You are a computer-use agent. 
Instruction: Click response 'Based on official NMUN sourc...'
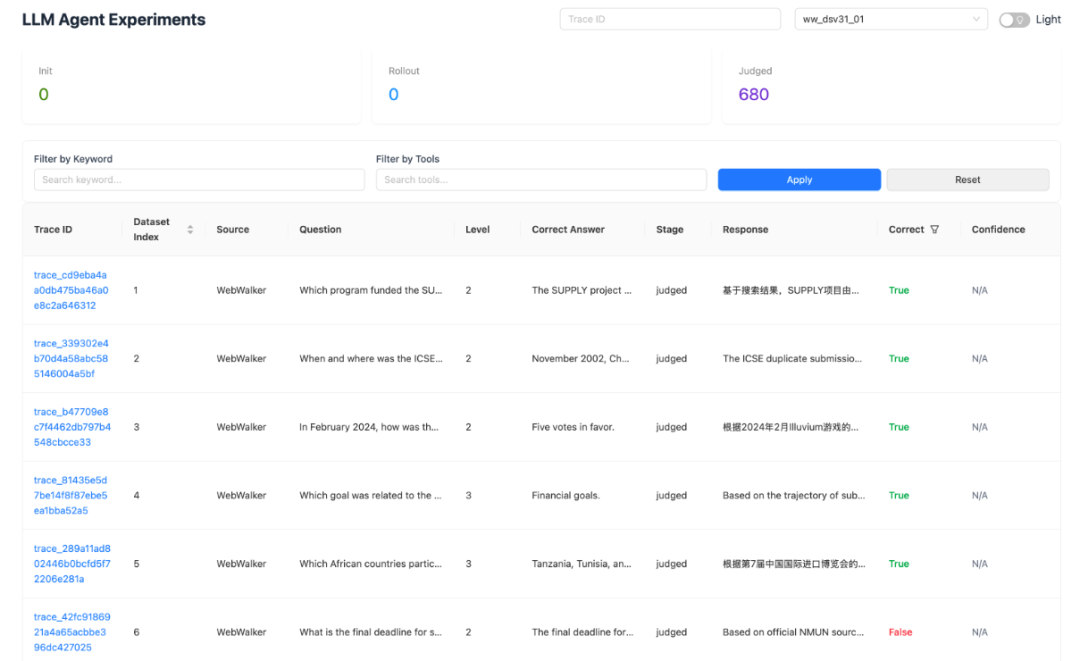[x=793, y=632]
